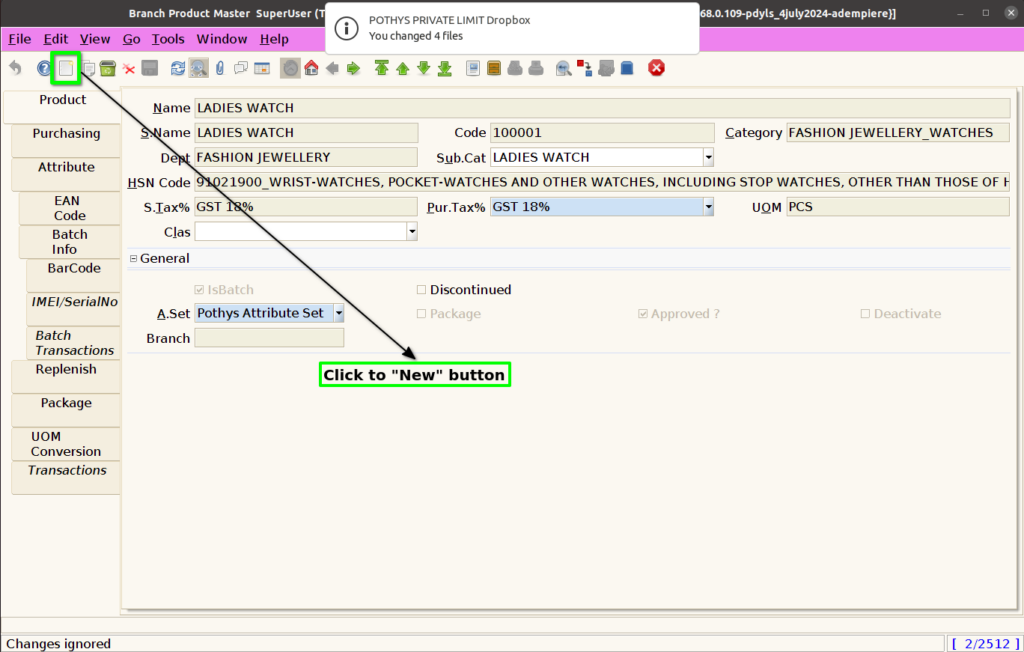Open the Sub.Cat dropdown

click(708, 157)
